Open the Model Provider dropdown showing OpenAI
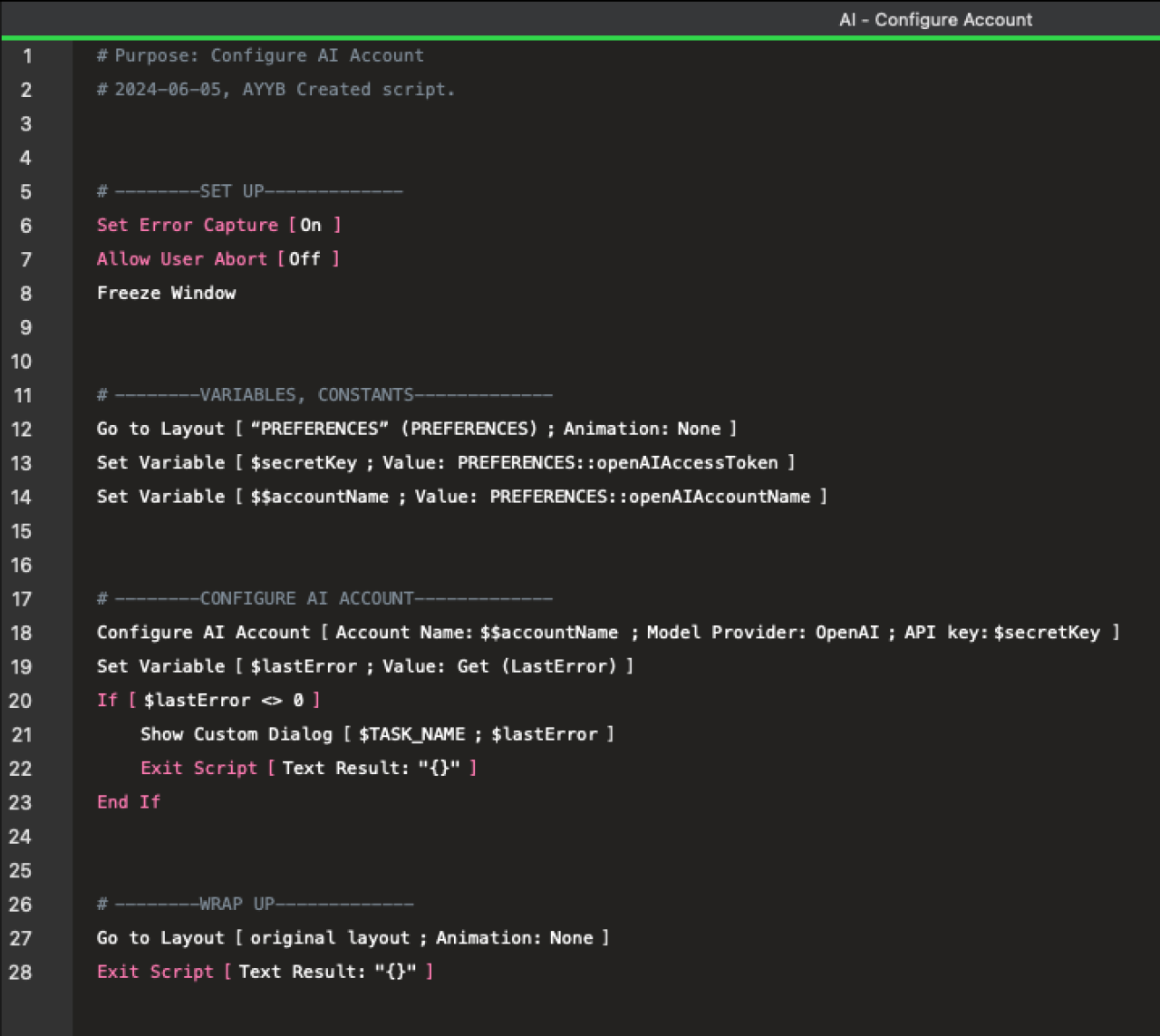 [x=846, y=632]
